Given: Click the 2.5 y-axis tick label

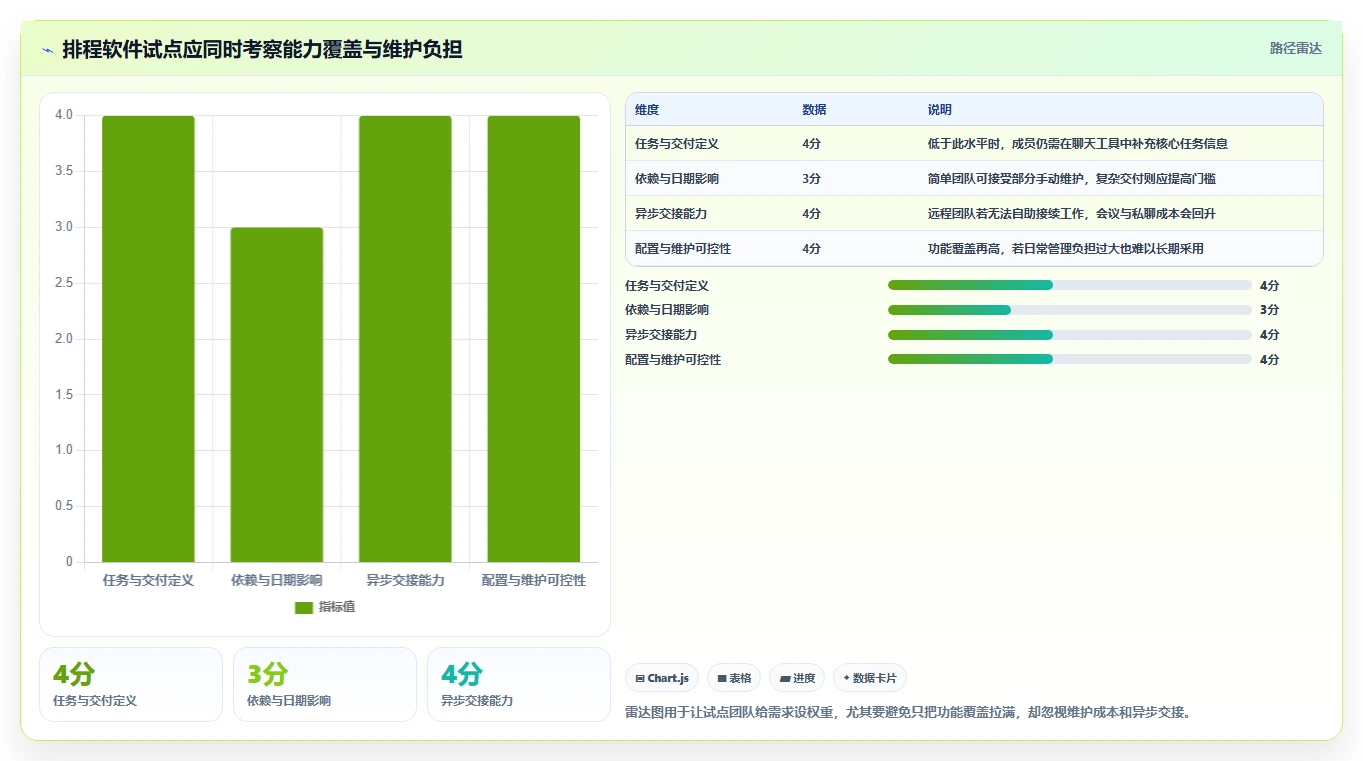Looking at the screenshot, I should 65,283.
